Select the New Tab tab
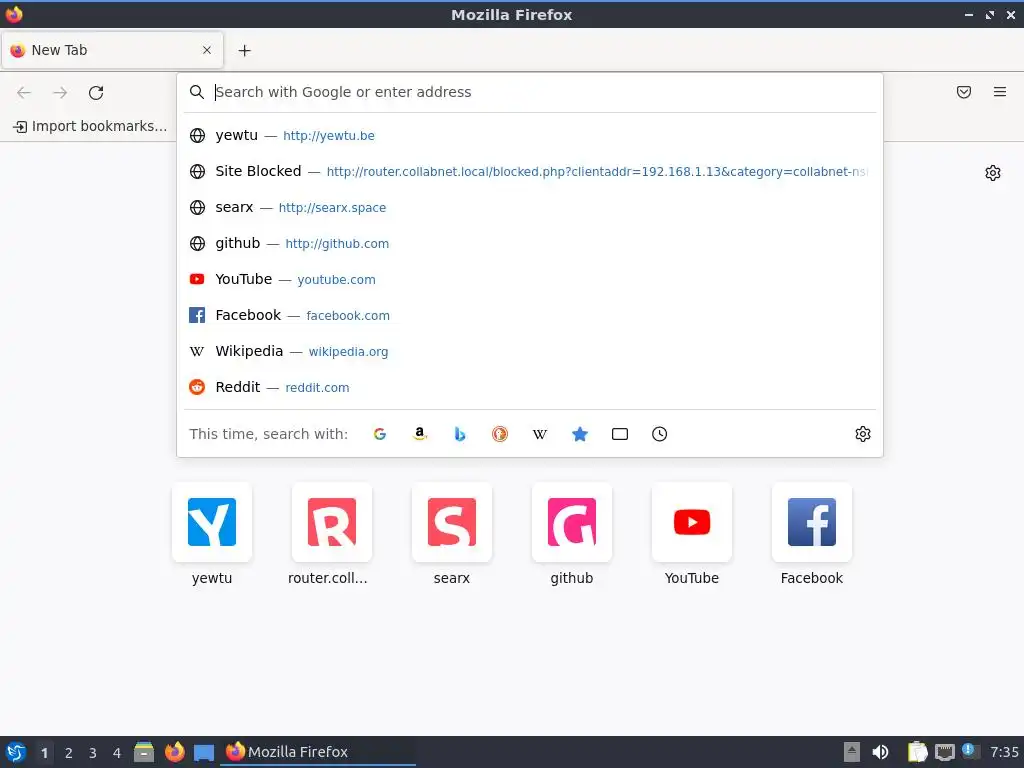Image resolution: width=1024 pixels, height=768 pixels. point(112,50)
